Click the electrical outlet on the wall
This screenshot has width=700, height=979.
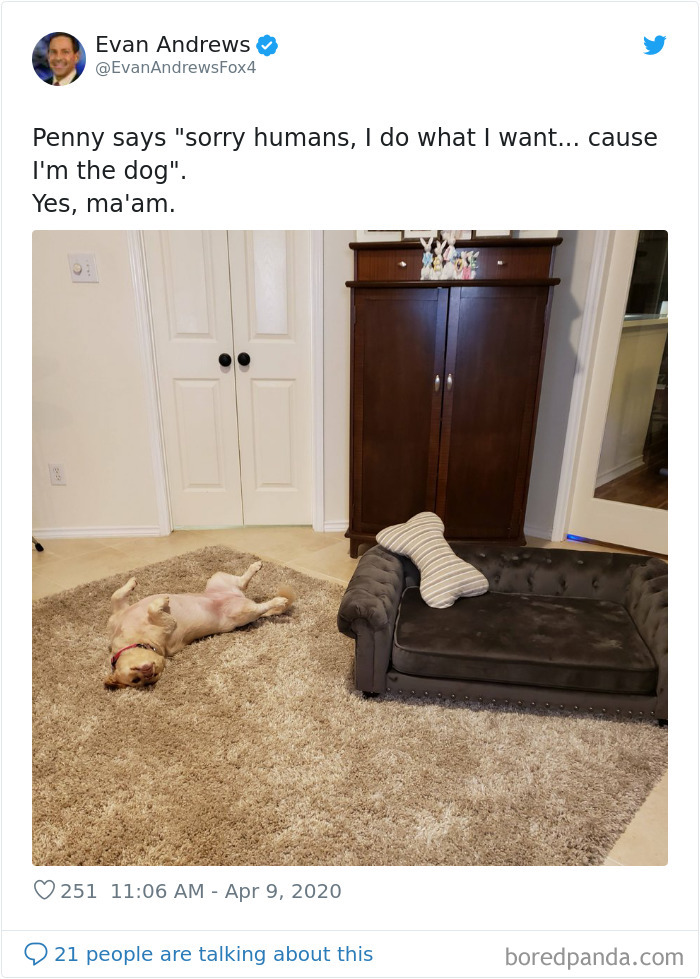[57, 474]
